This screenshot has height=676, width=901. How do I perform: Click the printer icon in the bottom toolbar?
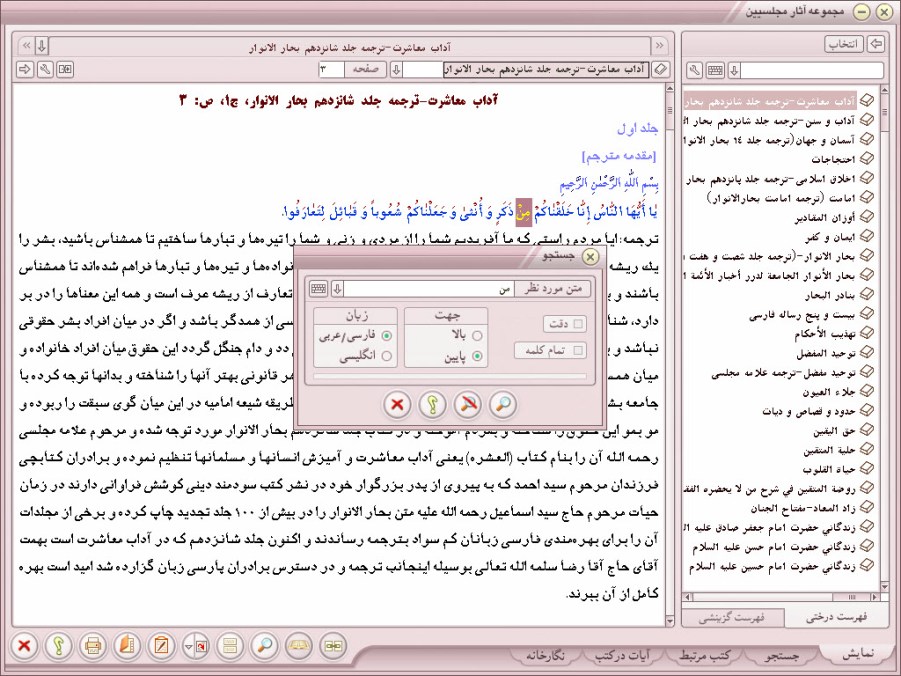coord(93,646)
